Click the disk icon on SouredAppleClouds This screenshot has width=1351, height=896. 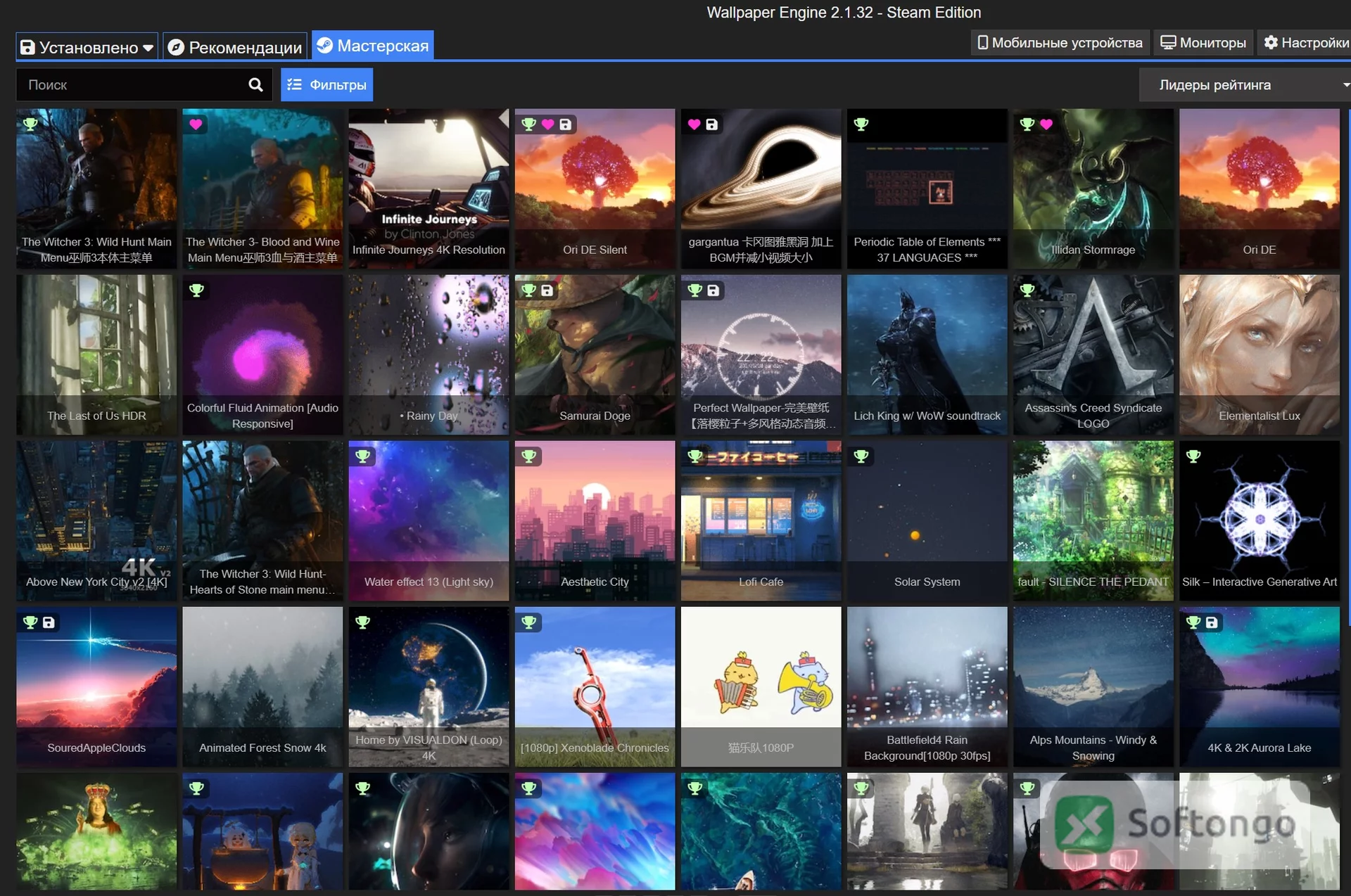coord(49,622)
